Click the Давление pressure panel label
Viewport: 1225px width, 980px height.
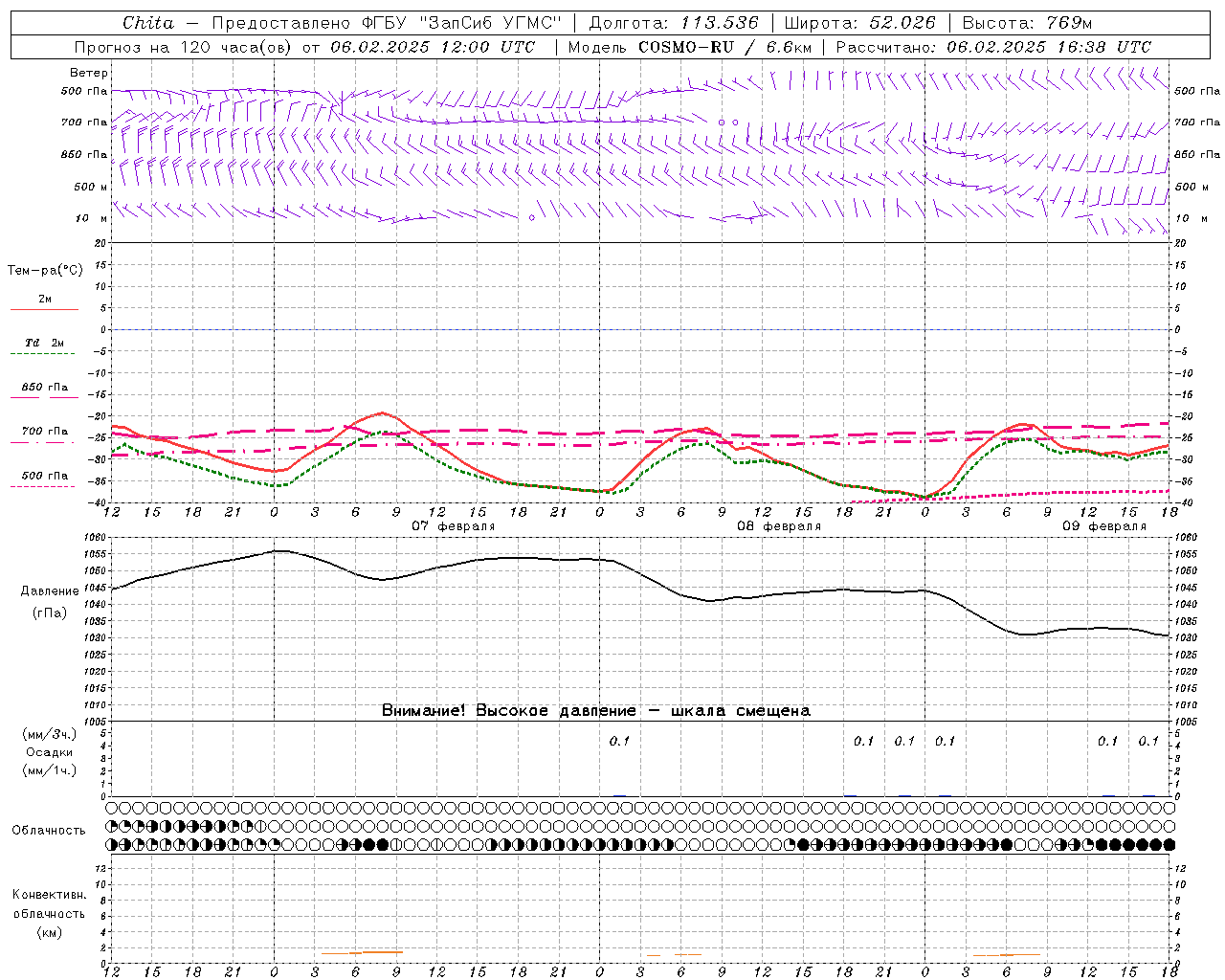[49, 591]
